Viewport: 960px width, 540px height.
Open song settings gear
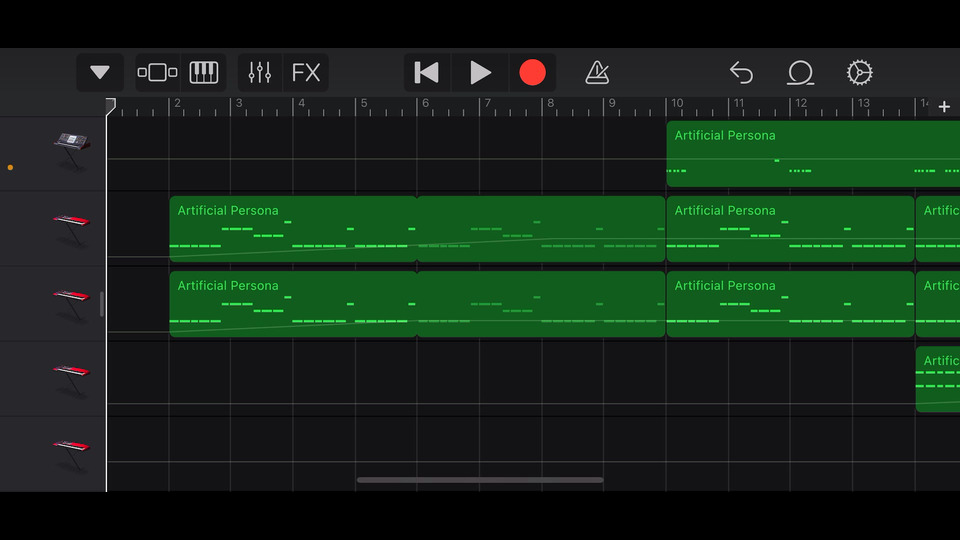coord(860,72)
